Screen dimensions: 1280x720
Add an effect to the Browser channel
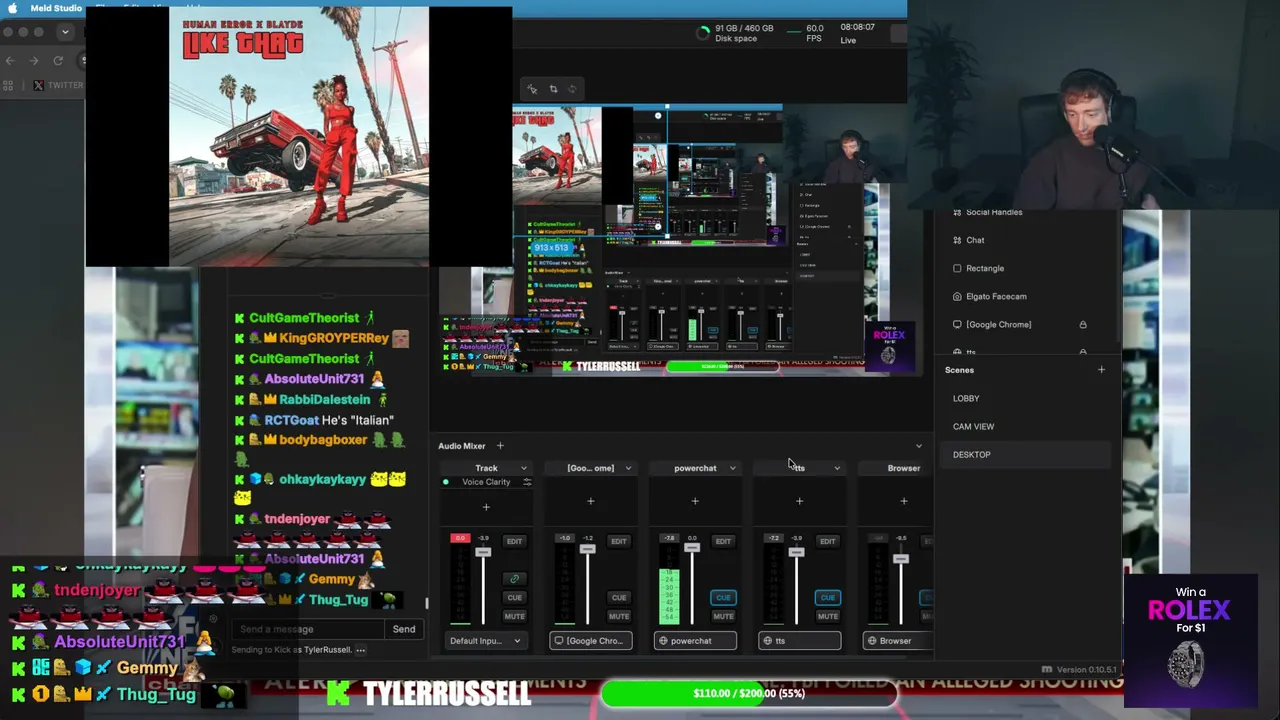(x=904, y=501)
